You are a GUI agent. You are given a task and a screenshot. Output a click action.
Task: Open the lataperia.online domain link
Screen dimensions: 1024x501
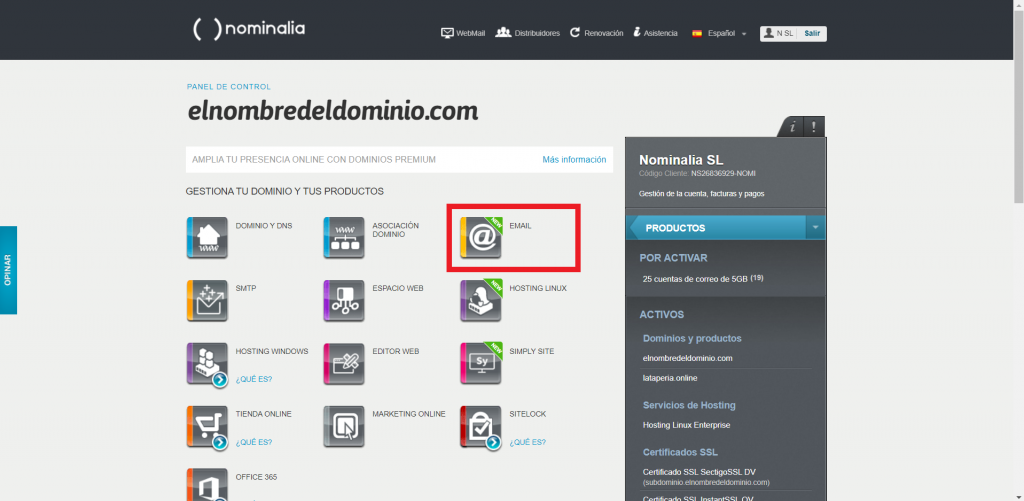(x=669, y=378)
